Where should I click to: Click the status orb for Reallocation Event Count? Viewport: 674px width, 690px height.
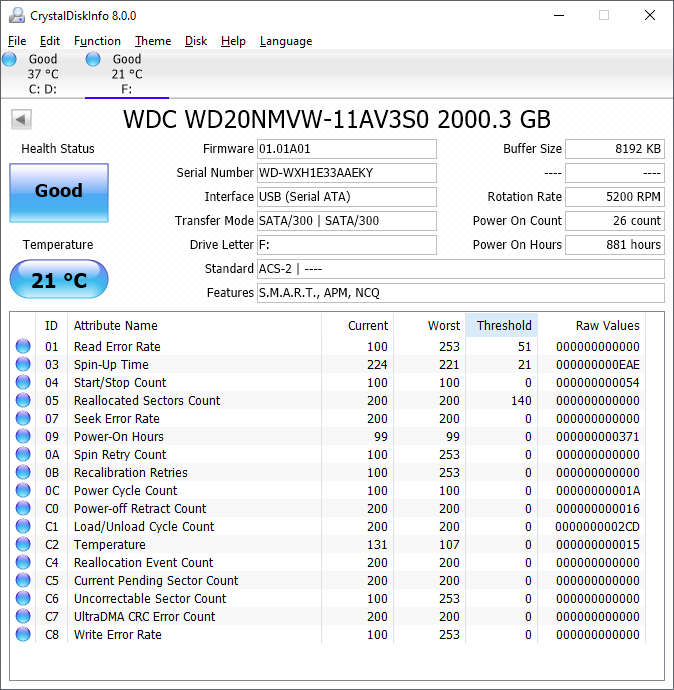coord(23,562)
